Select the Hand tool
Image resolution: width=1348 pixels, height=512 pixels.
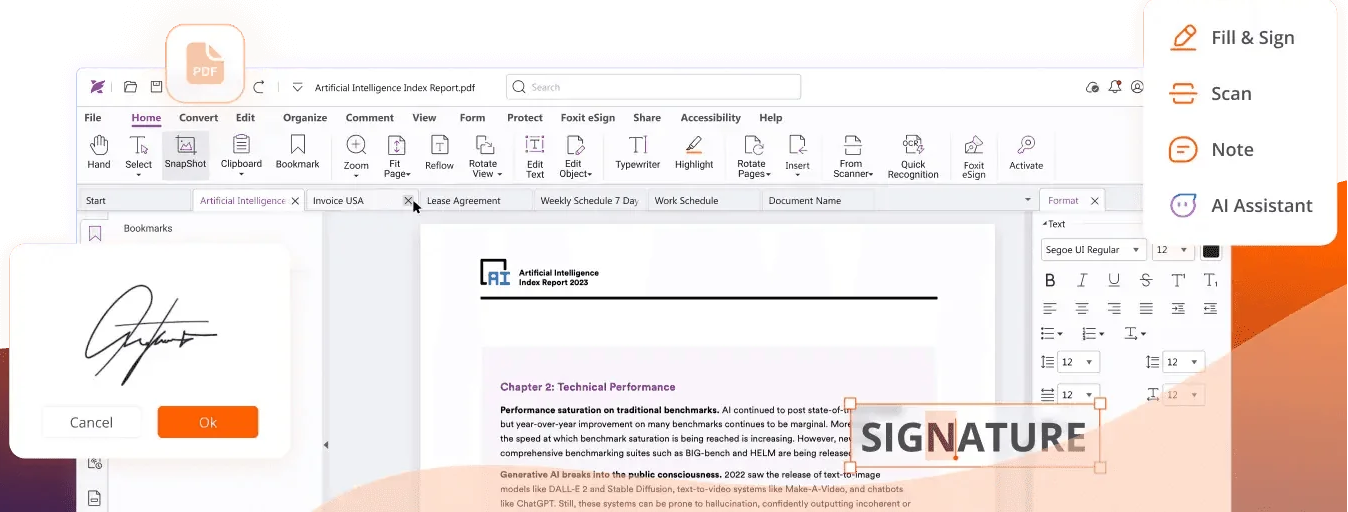(x=99, y=153)
